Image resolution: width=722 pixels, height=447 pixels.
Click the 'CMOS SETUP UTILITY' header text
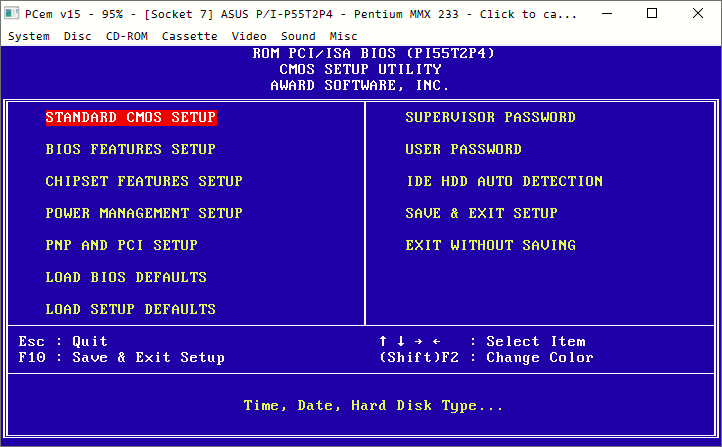coord(360,69)
